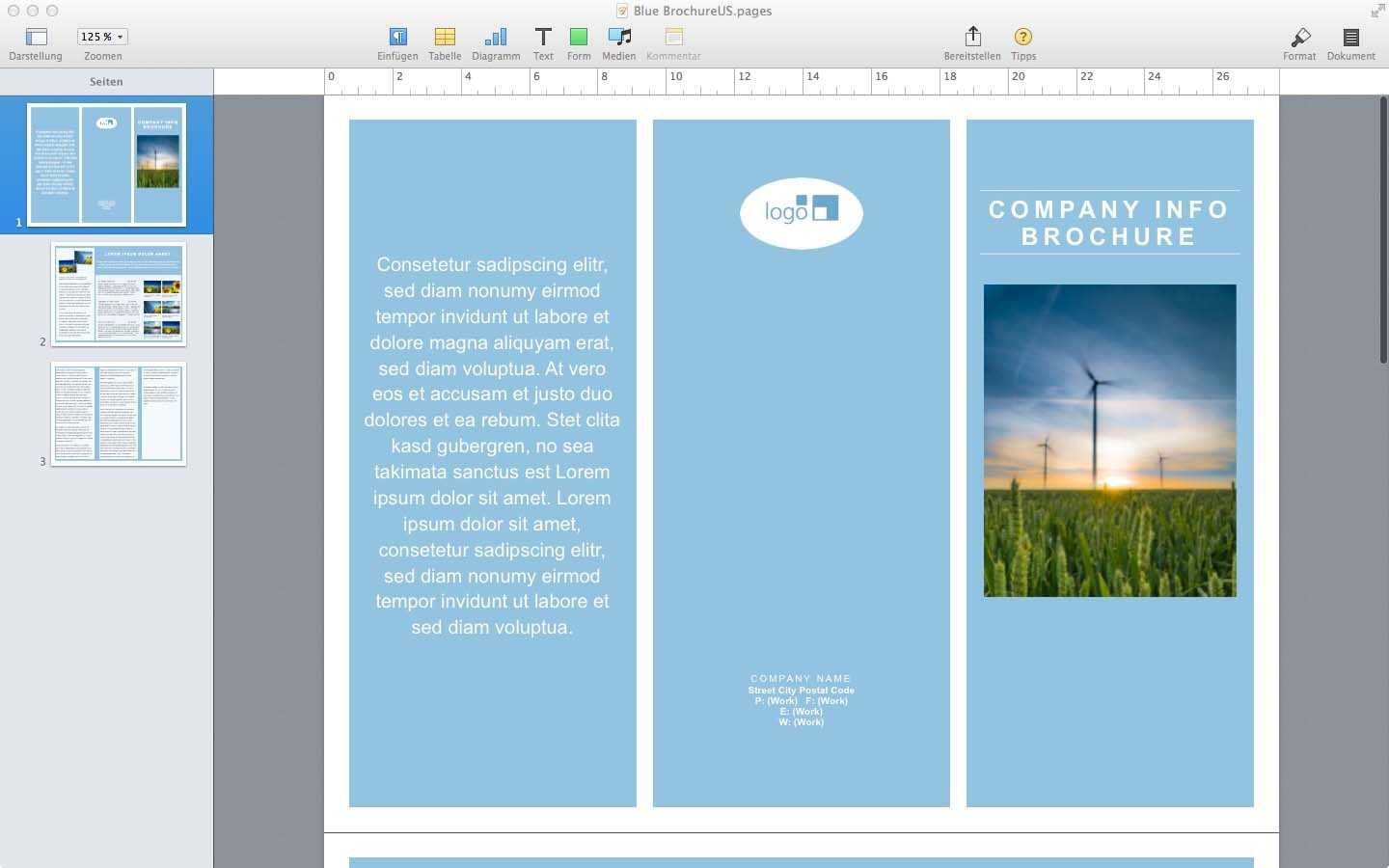
Task: Add a text box with Text tool
Action: [543, 38]
